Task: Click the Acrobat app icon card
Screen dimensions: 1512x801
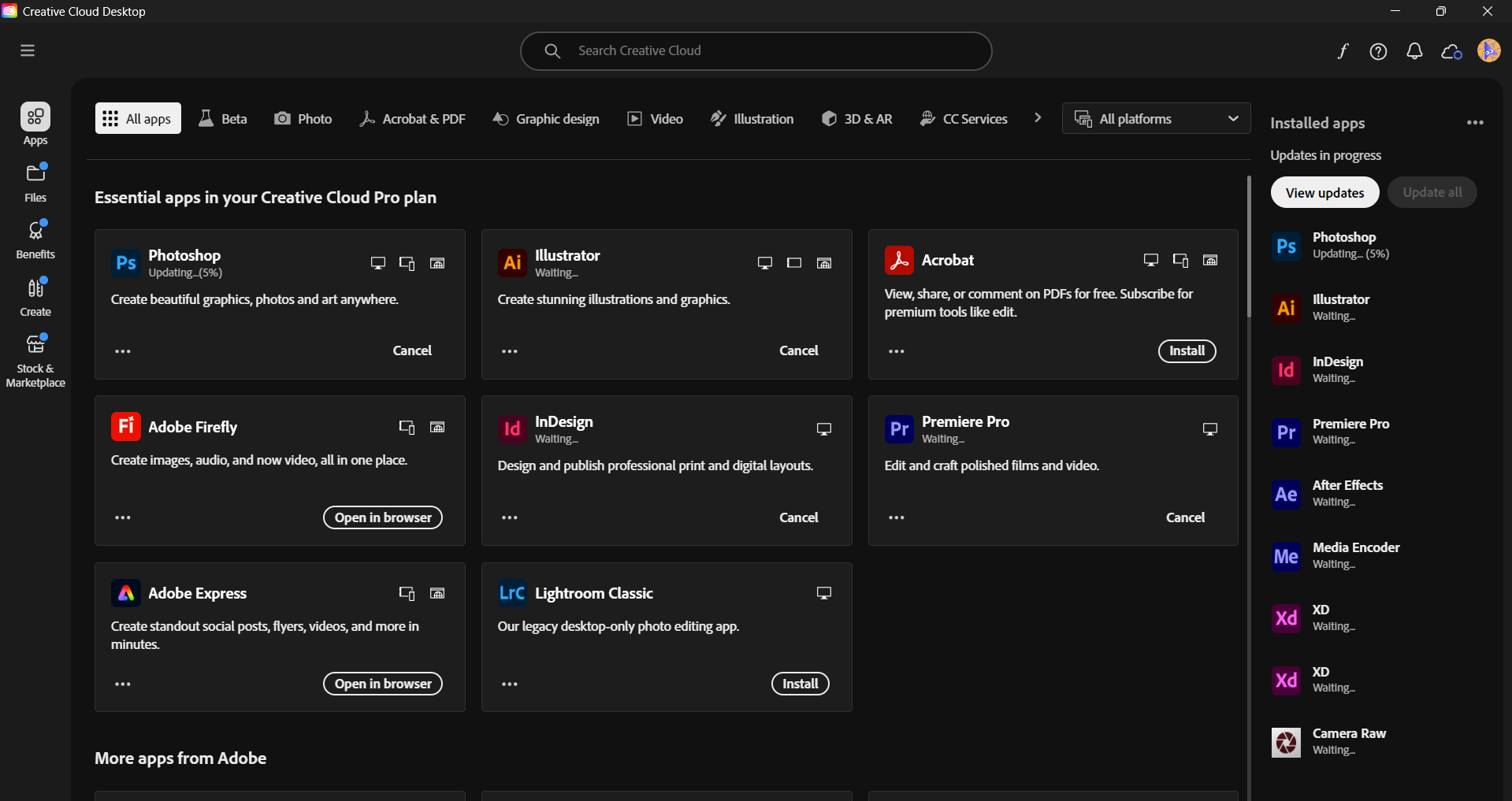Action: click(899, 260)
